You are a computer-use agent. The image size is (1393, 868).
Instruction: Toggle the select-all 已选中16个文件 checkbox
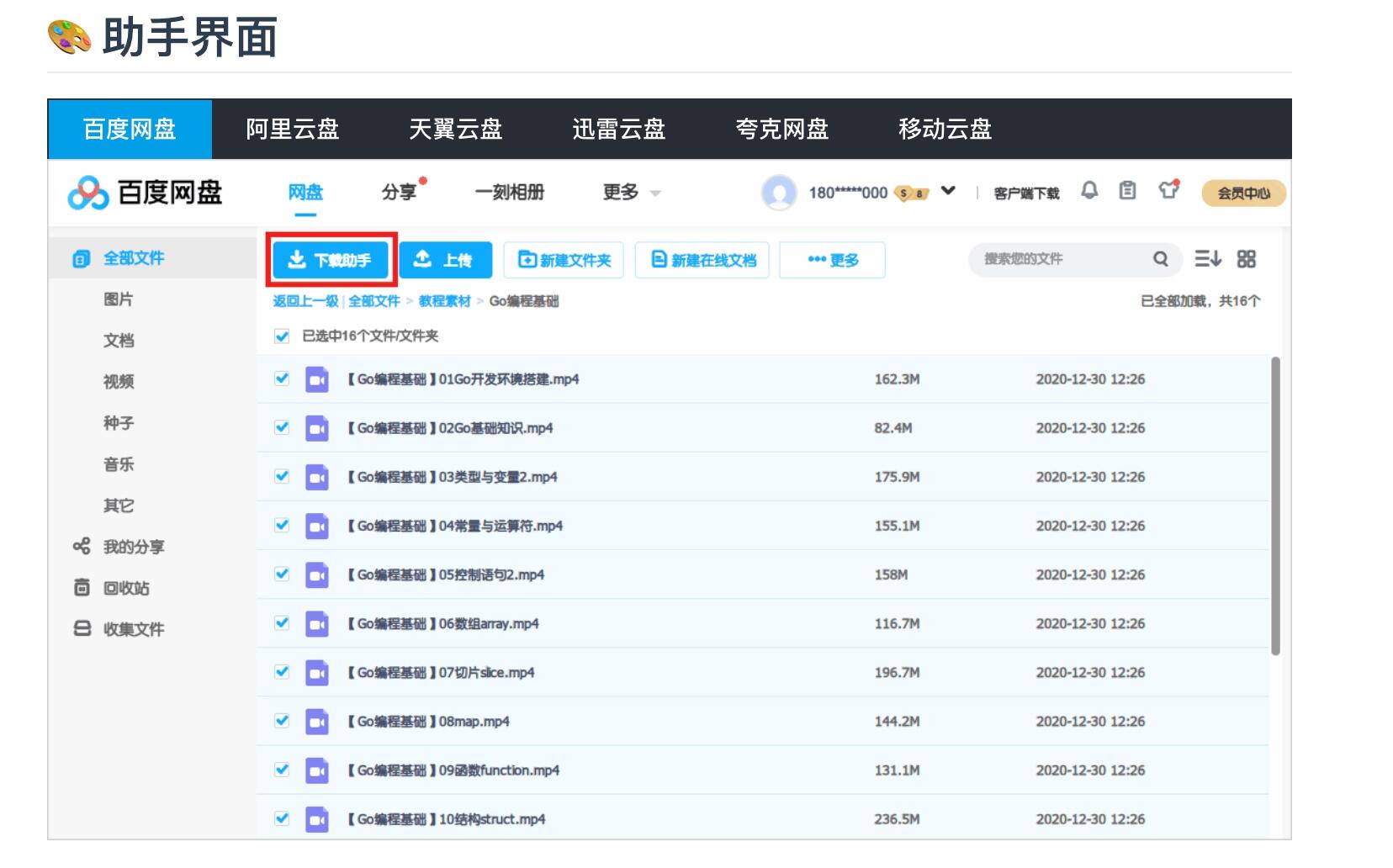click(x=282, y=336)
